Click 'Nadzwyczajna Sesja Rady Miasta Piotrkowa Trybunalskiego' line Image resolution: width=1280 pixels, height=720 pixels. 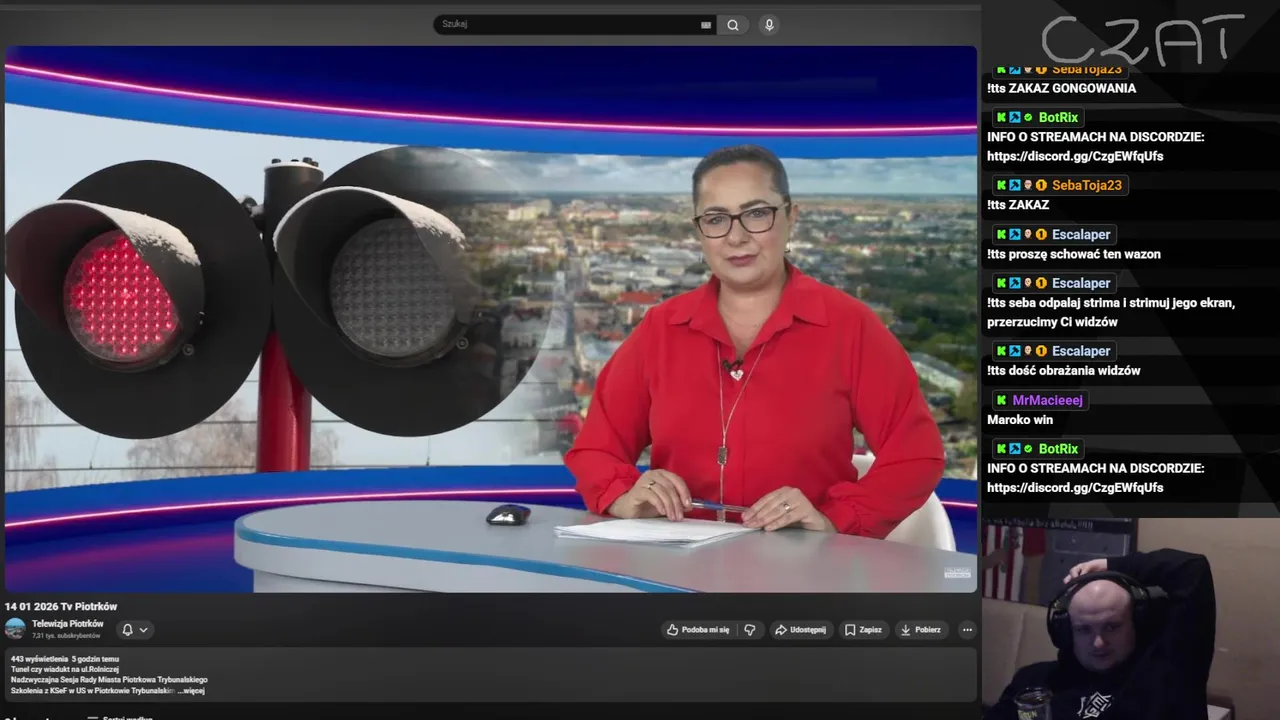109,680
